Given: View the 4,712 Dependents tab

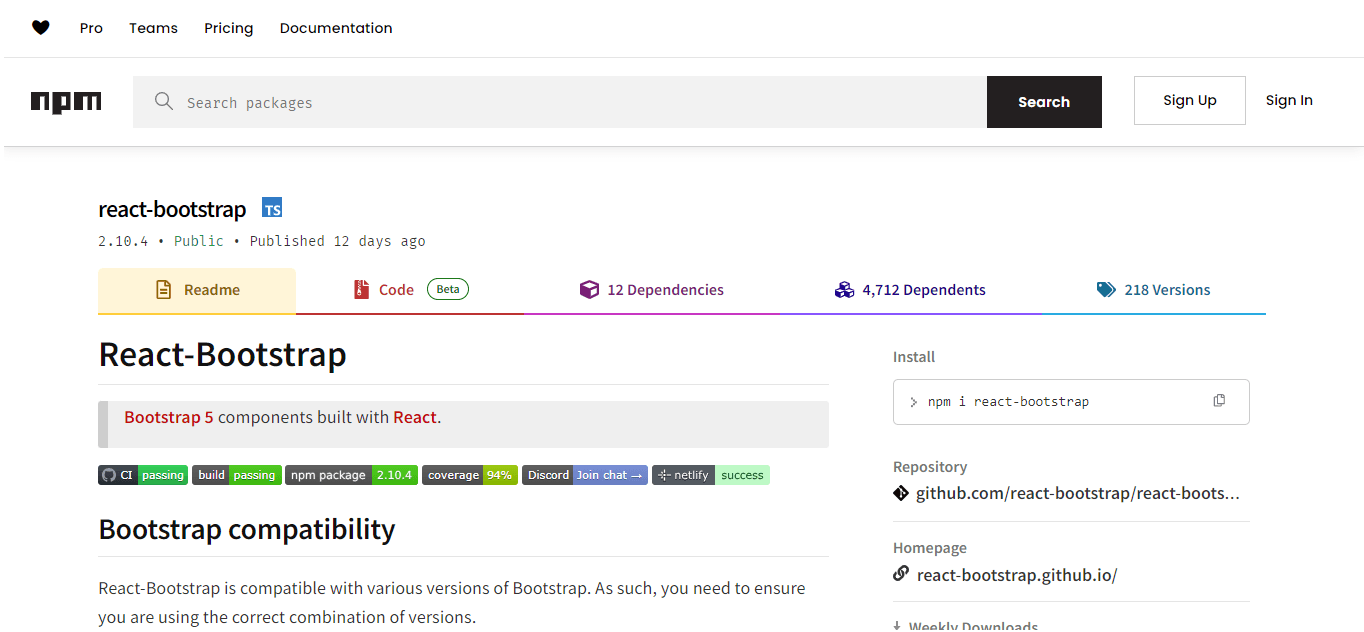Looking at the screenshot, I should click(x=910, y=290).
